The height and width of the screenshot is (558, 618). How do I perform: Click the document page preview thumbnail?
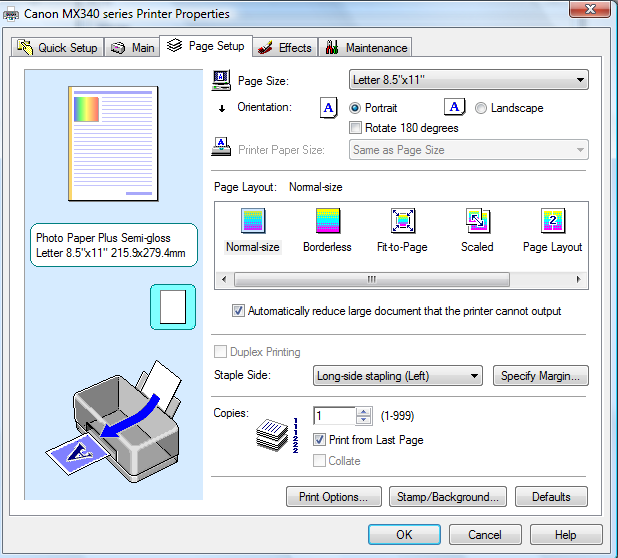[x=113, y=143]
